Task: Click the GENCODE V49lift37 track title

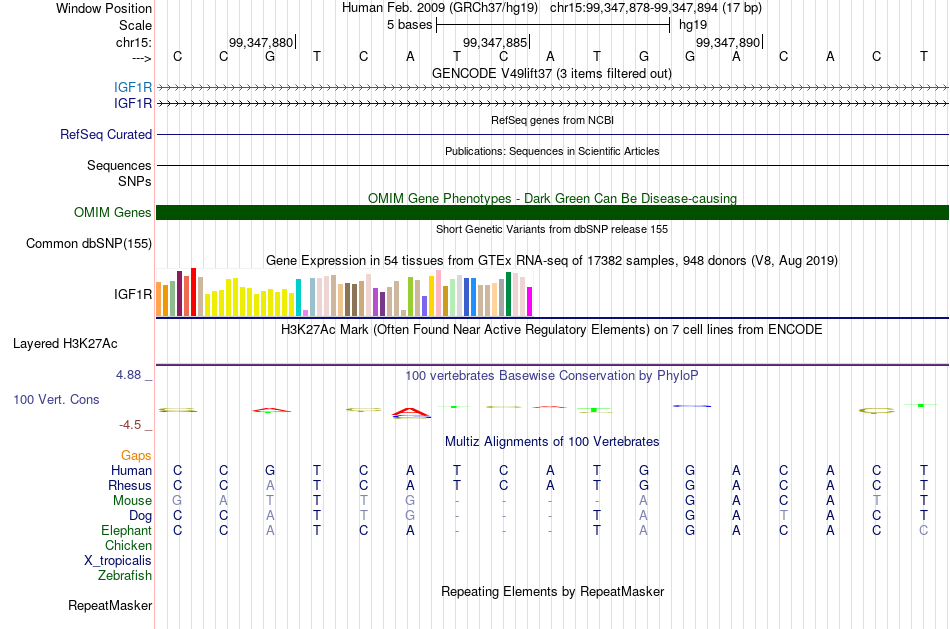Action: tap(552, 74)
